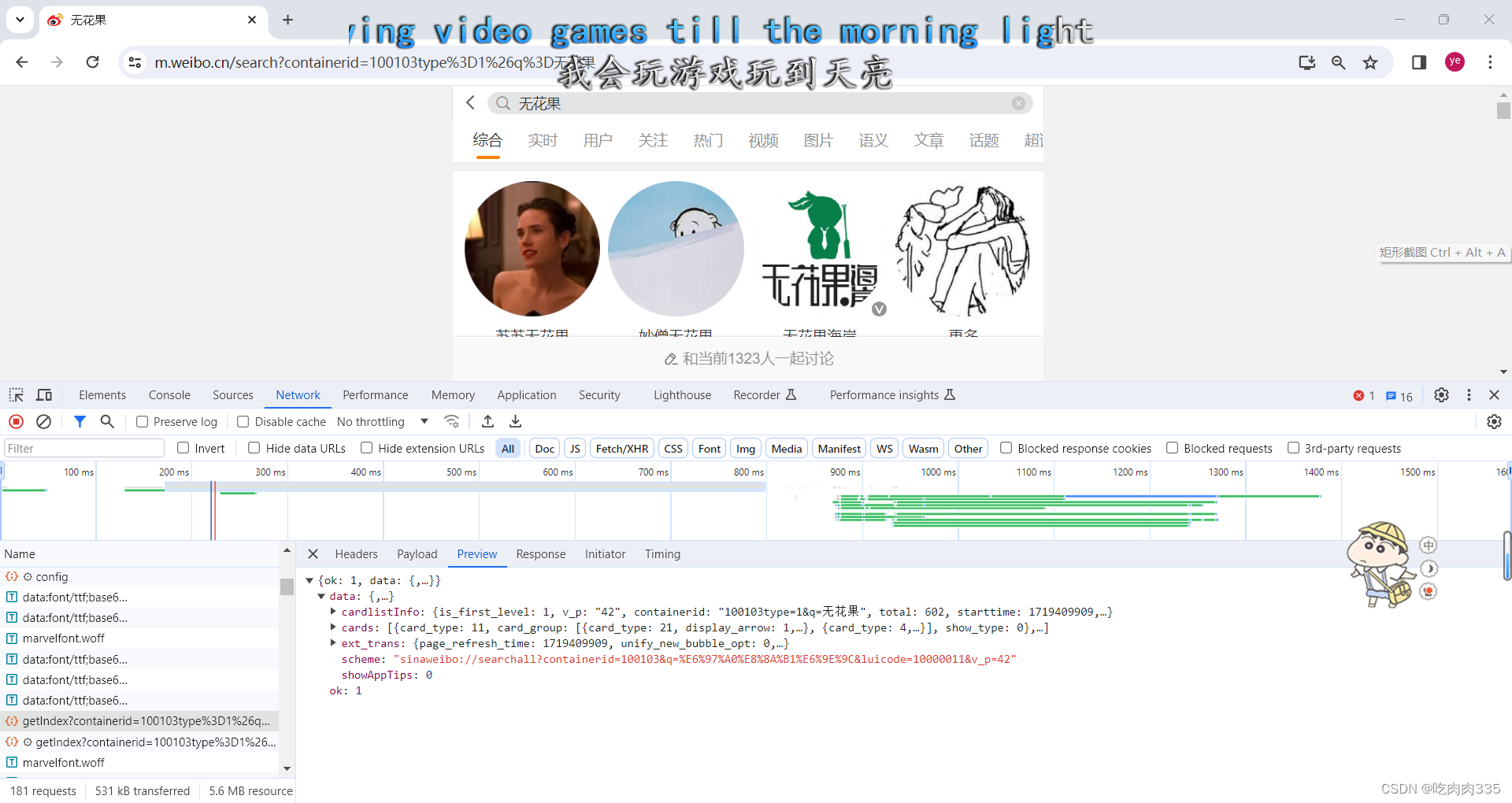The width and height of the screenshot is (1512, 803).
Task: Filter requests by Fetch/XHR
Action: [622, 449]
